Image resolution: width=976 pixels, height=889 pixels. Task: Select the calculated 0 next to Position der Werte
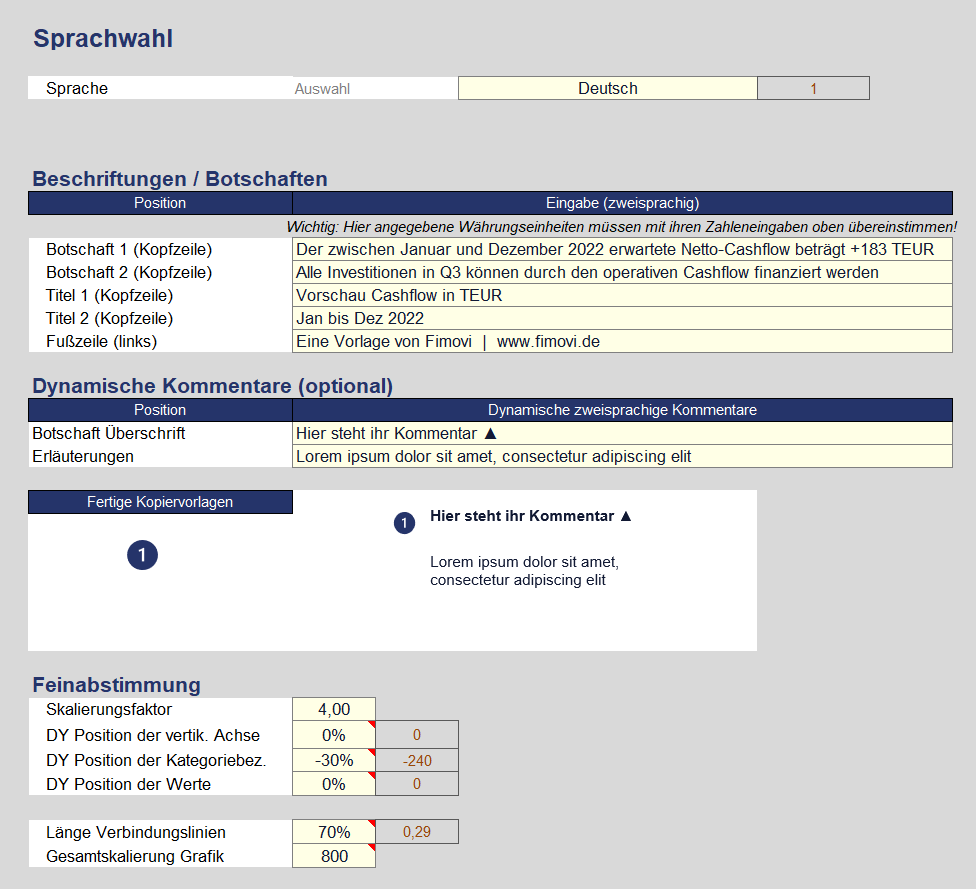(x=417, y=784)
